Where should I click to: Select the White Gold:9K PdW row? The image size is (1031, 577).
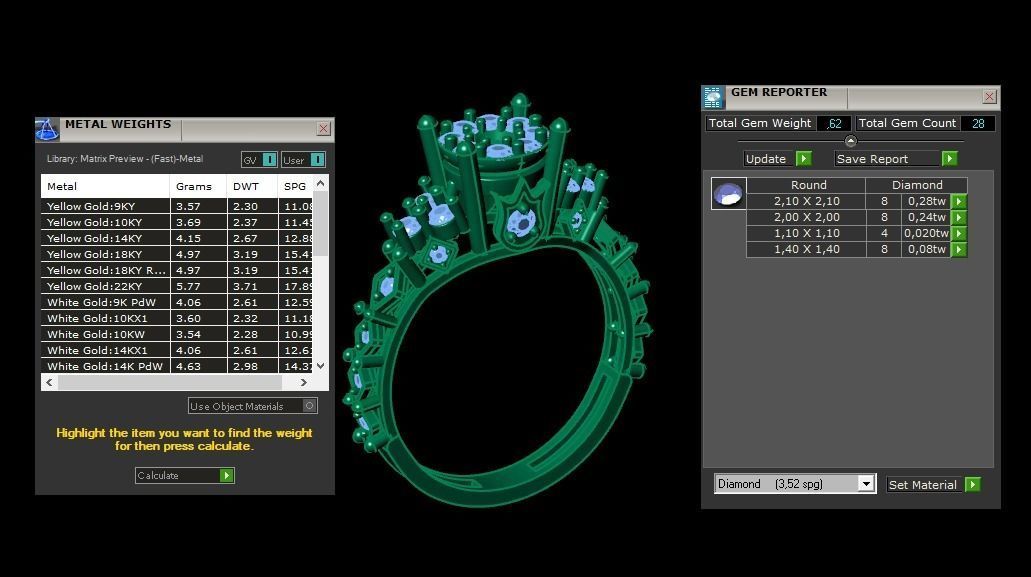(177, 302)
